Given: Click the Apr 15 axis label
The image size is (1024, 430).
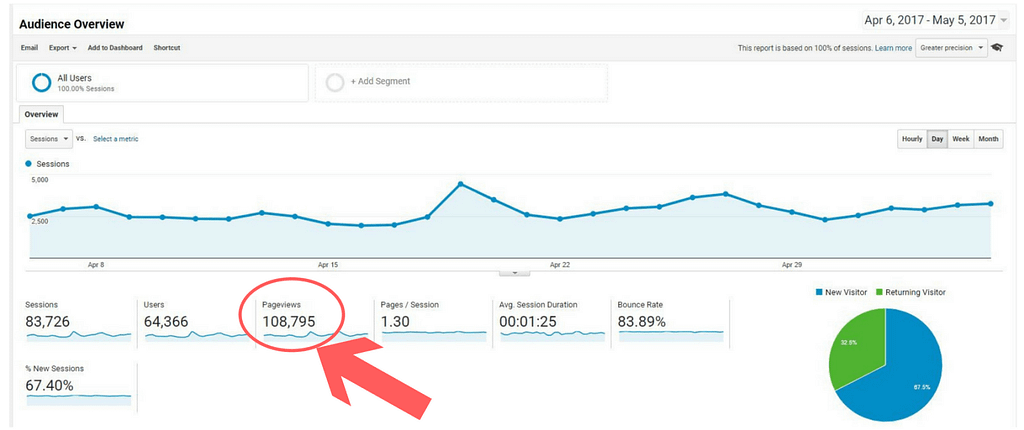Looking at the screenshot, I should click(x=328, y=265).
